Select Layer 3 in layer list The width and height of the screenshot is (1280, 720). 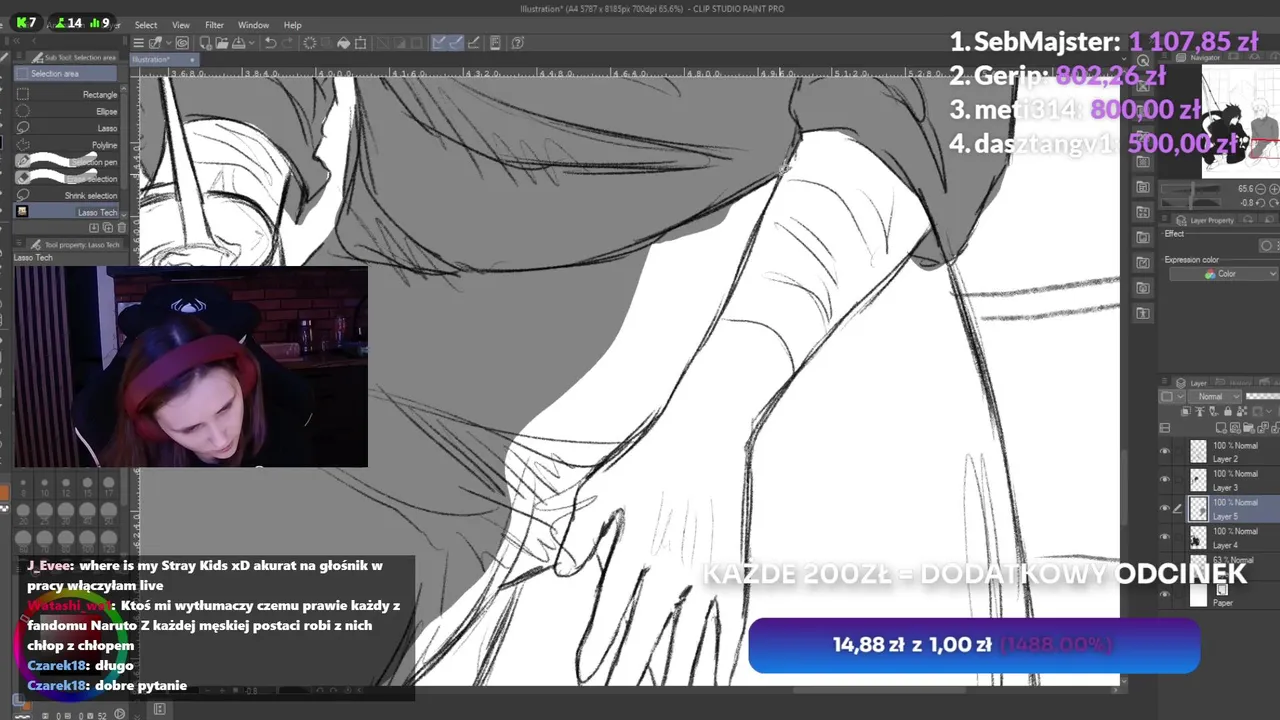(1233, 480)
